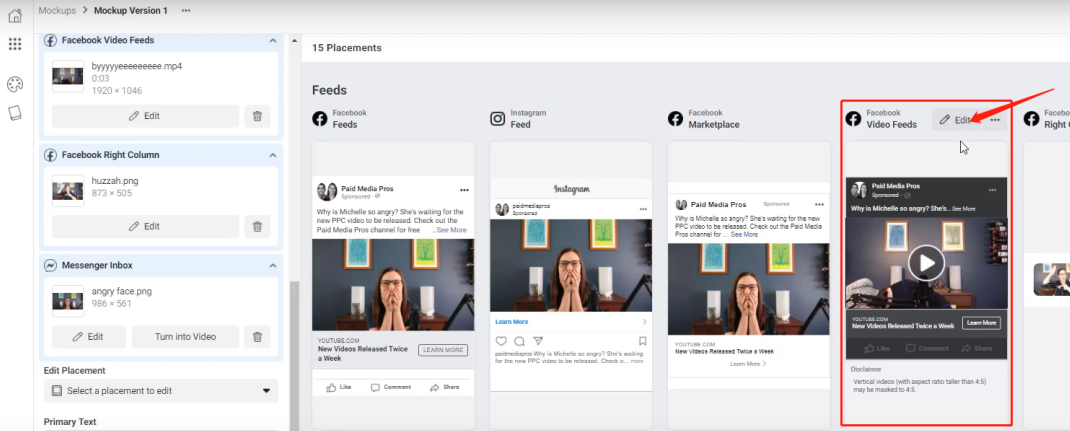The width and height of the screenshot is (1070, 431).
Task: Click the Instagram ad image in Feed preview
Action: point(570,266)
